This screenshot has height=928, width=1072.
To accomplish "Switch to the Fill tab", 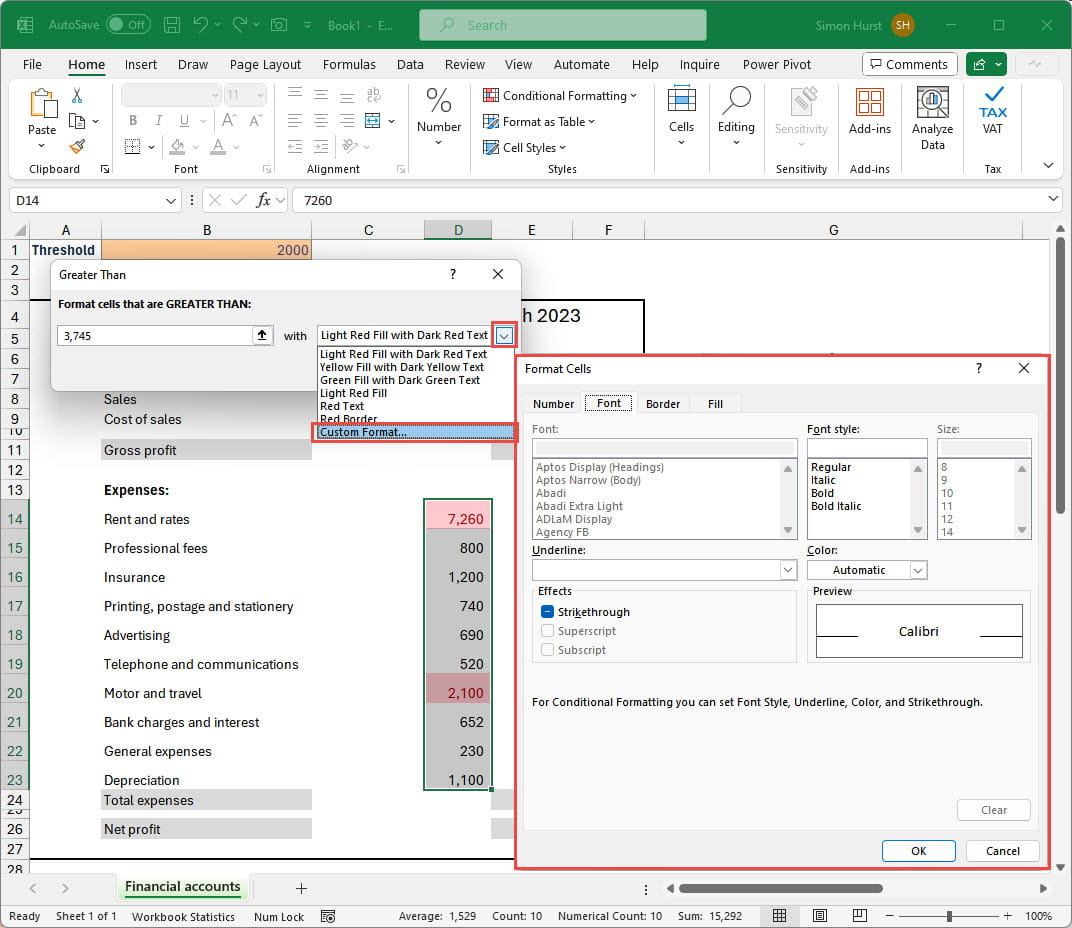I will [x=715, y=404].
